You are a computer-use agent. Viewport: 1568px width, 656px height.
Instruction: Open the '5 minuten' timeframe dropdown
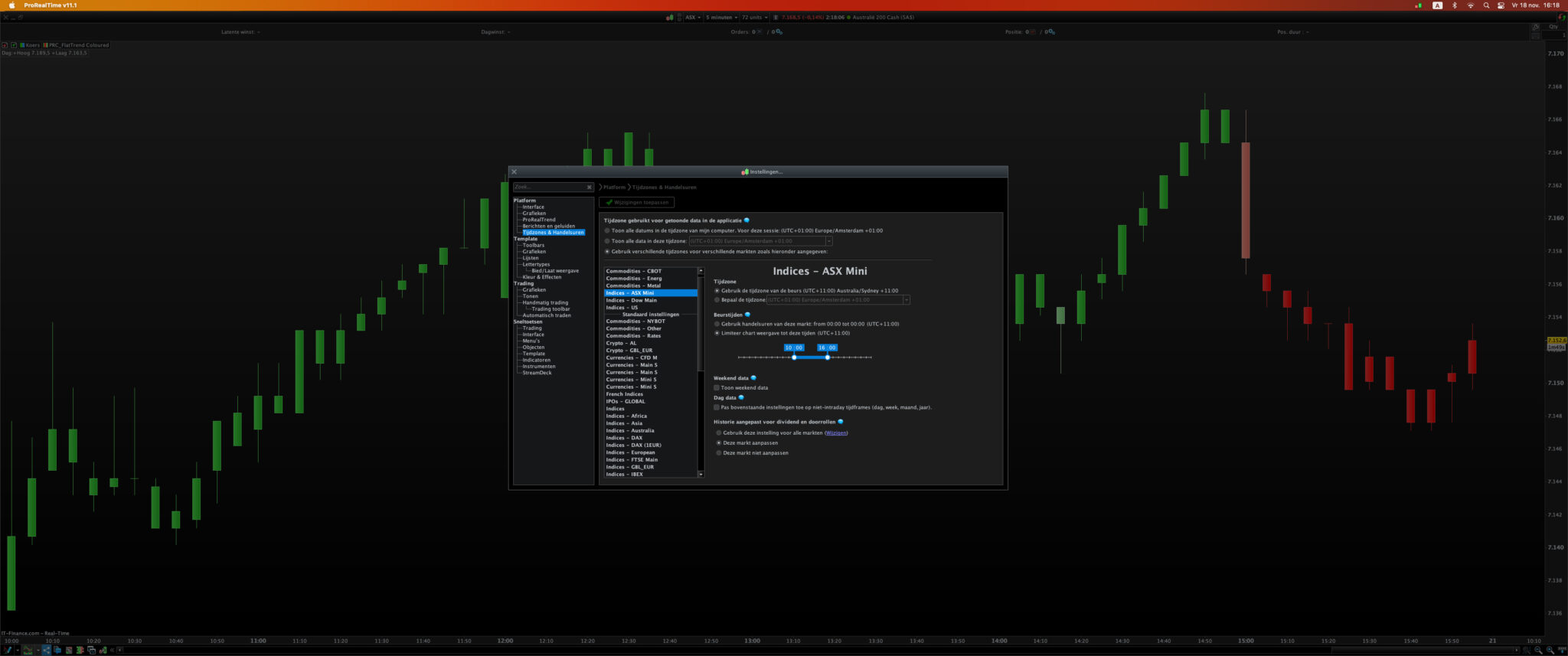(x=721, y=18)
